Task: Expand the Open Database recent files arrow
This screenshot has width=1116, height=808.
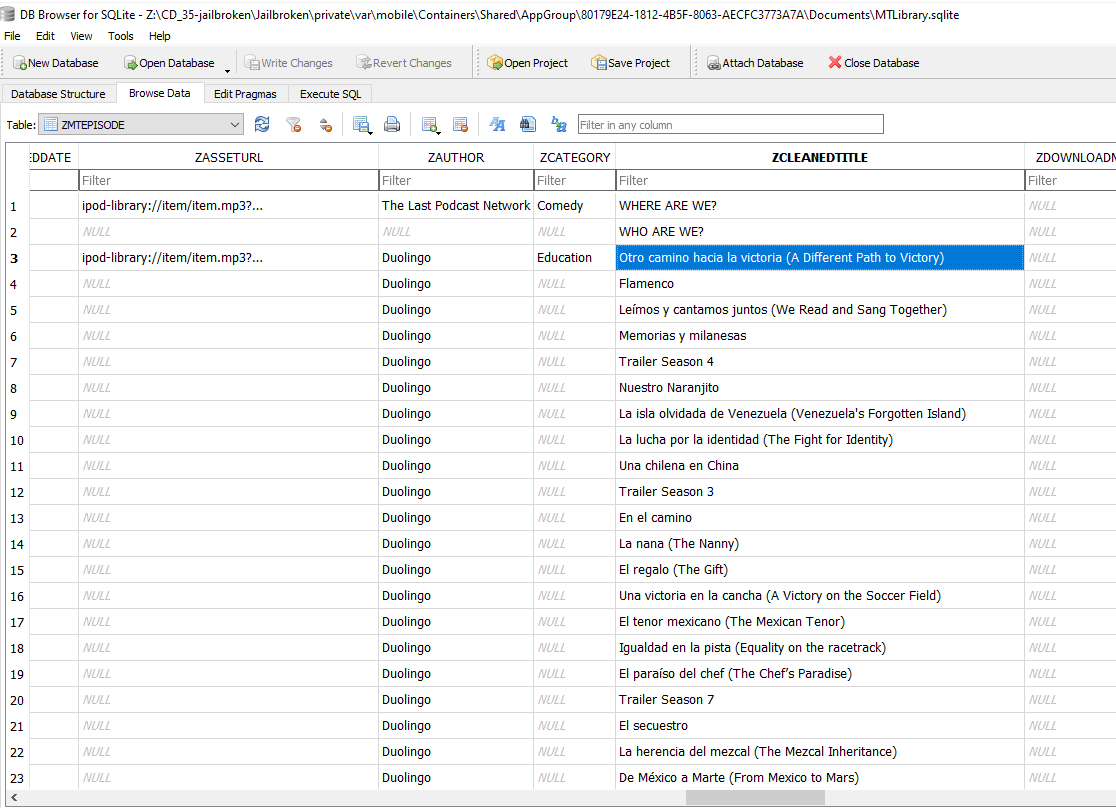Action: [228, 70]
